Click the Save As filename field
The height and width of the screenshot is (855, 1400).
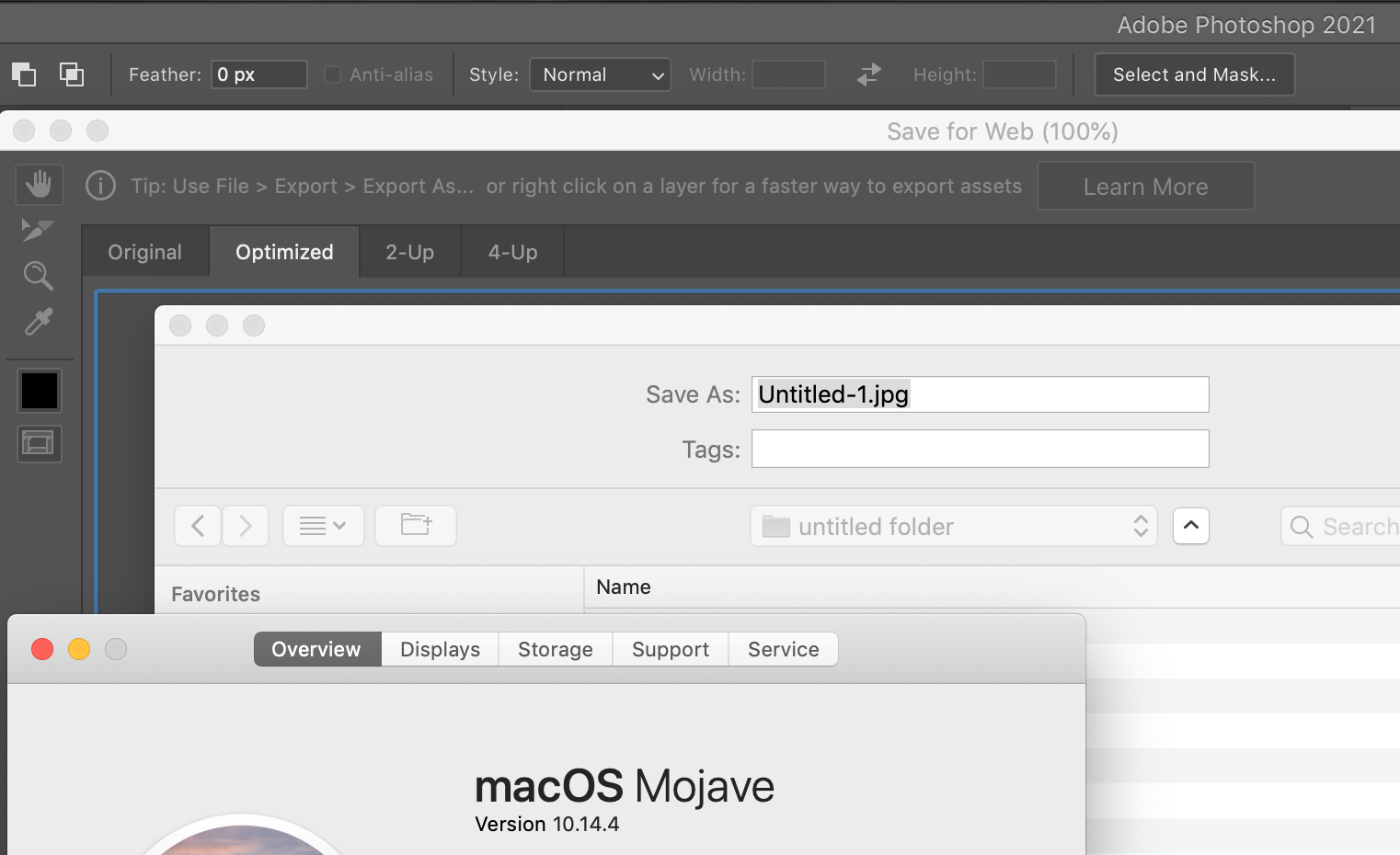click(x=980, y=393)
